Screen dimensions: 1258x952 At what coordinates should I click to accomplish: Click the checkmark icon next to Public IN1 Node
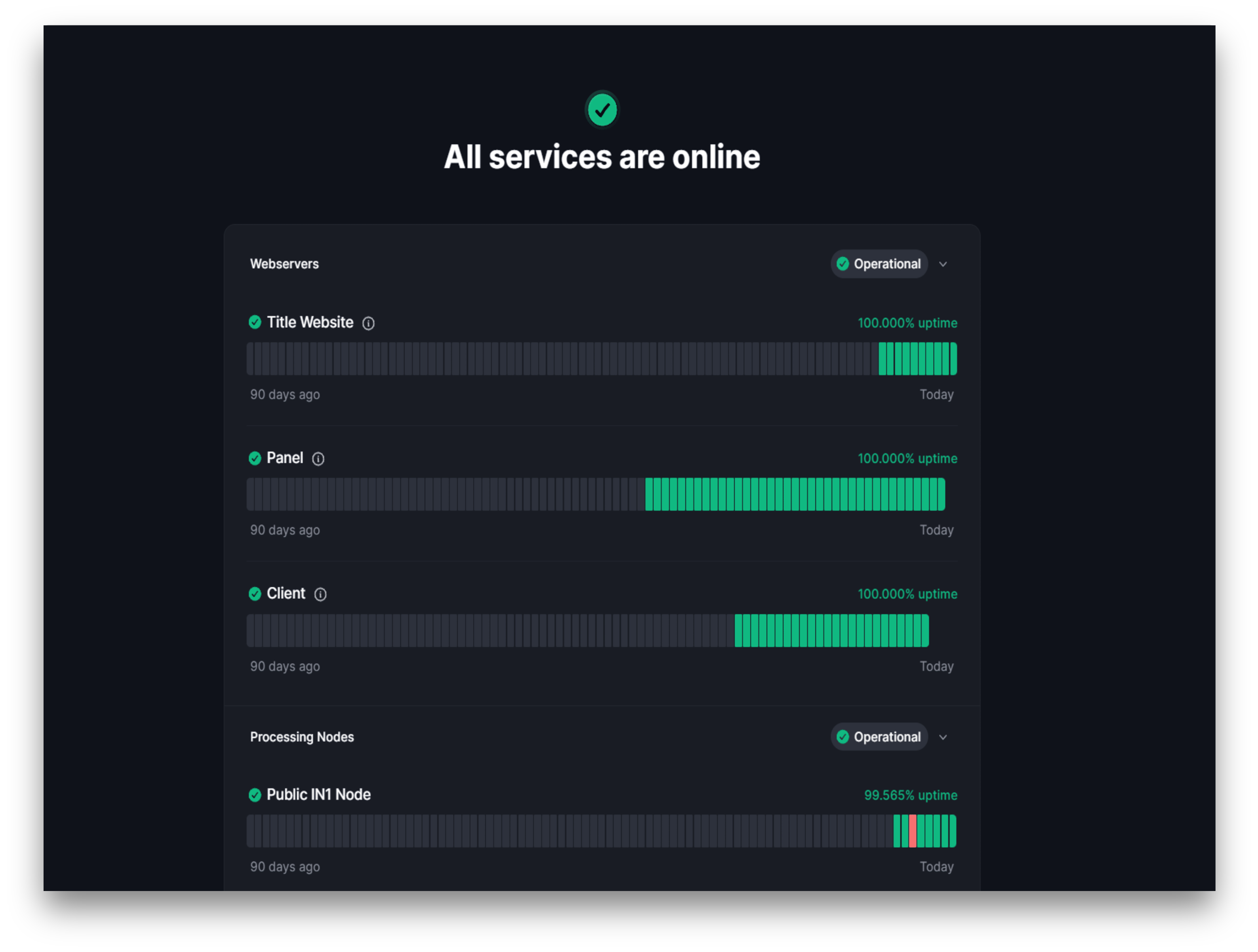255,794
